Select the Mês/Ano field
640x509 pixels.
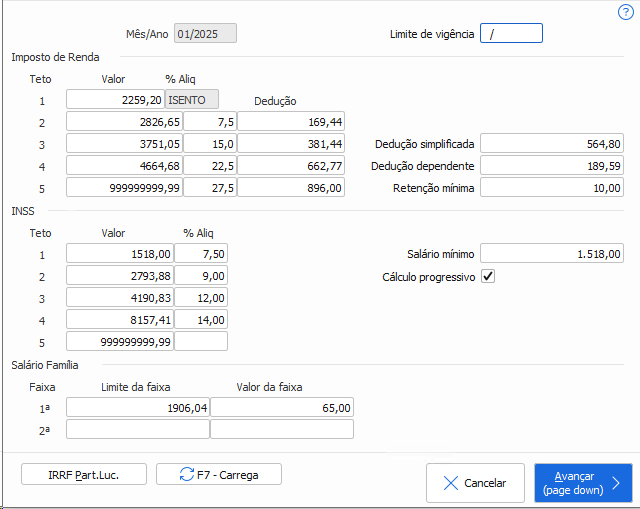pos(205,34)
